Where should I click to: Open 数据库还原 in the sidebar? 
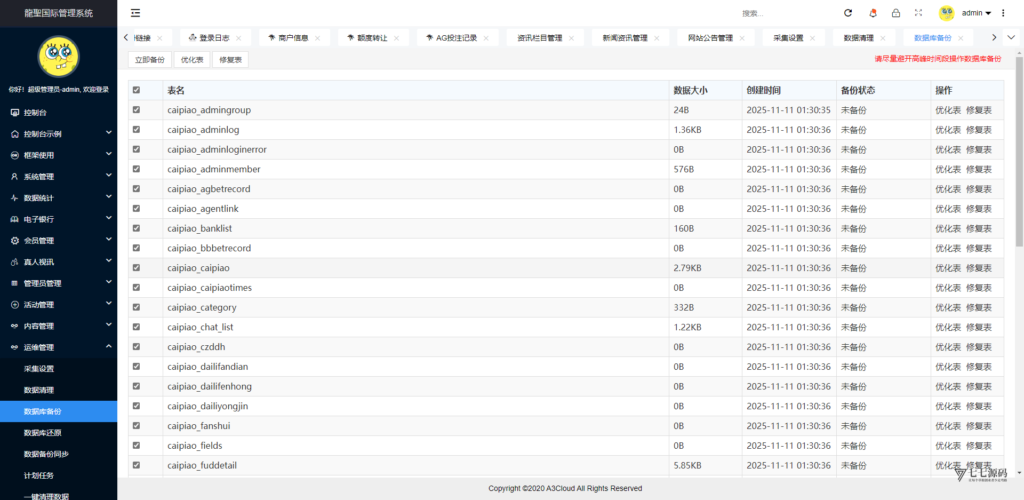click(43, 433)
